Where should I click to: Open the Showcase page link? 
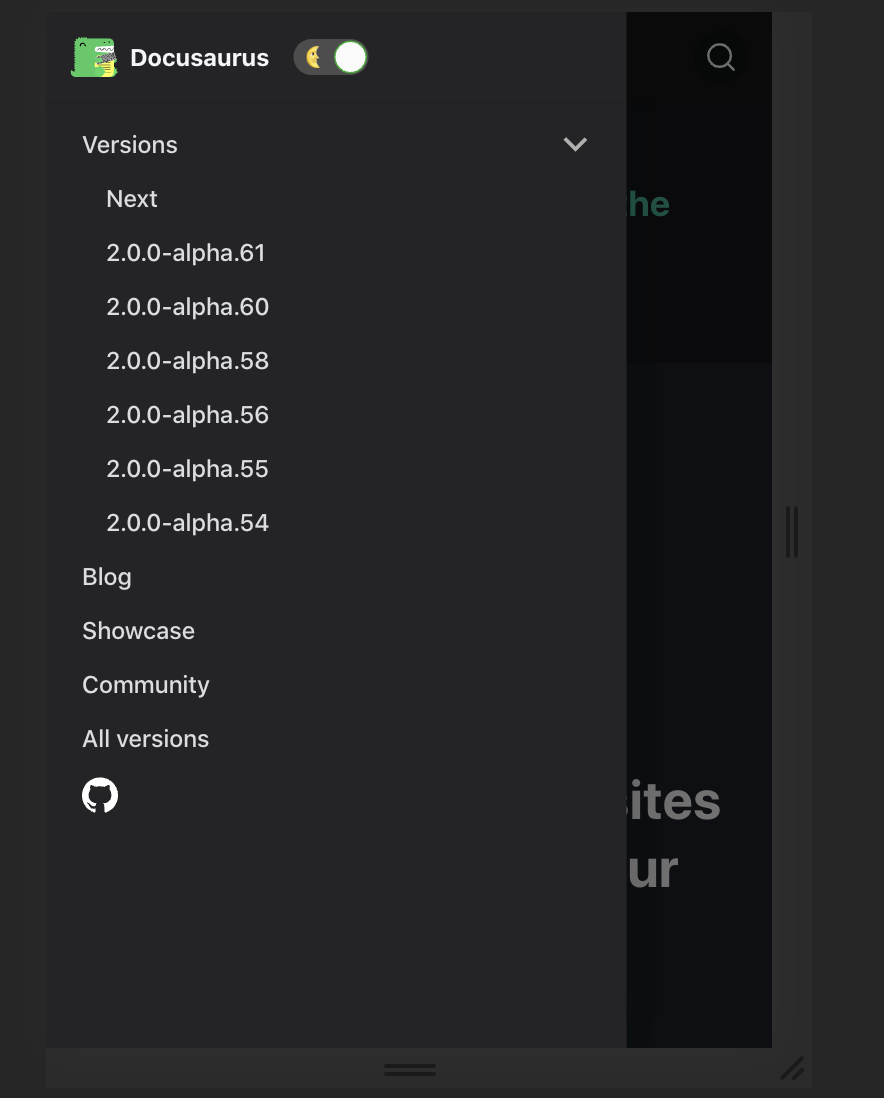coord(138,630)
